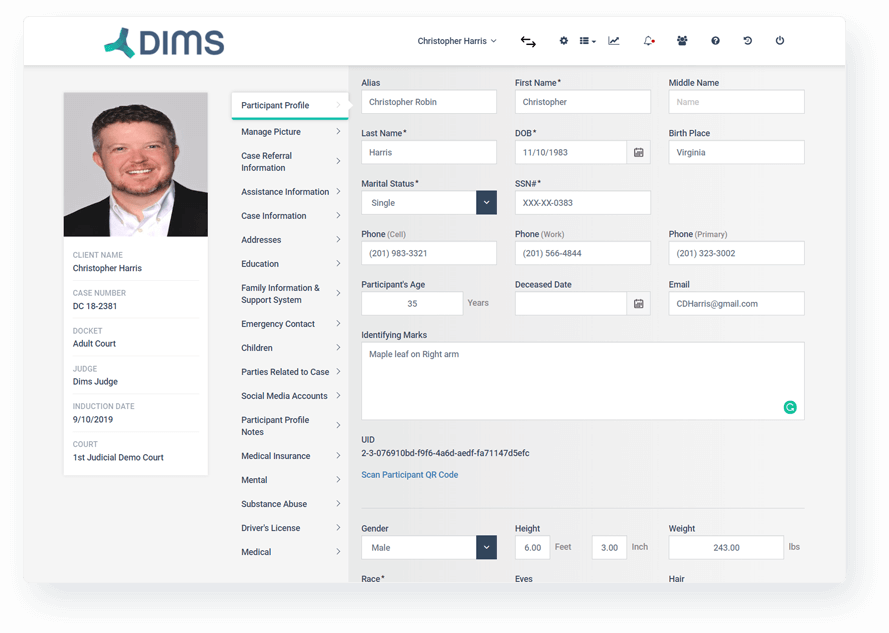Click the Adult Court docket text

94,344
